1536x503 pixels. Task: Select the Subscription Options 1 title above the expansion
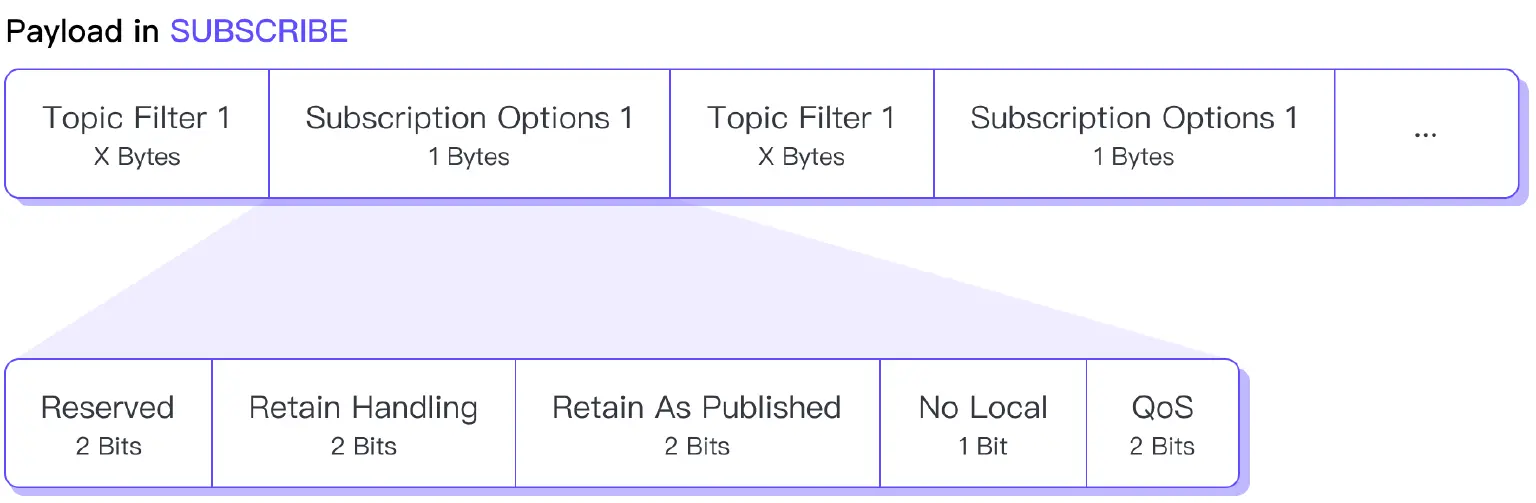469,118
